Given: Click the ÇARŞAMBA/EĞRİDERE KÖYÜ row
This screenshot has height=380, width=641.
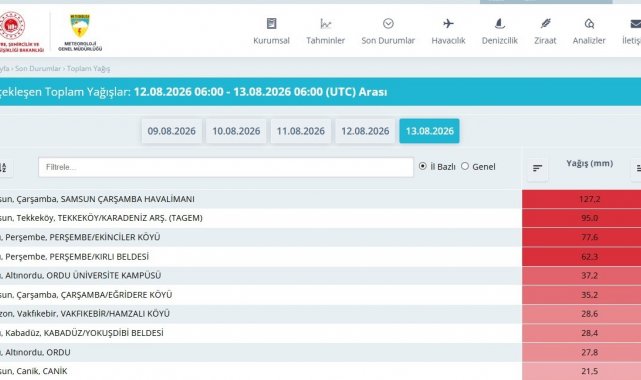Looking at the screenshot, I should (261, 295).
